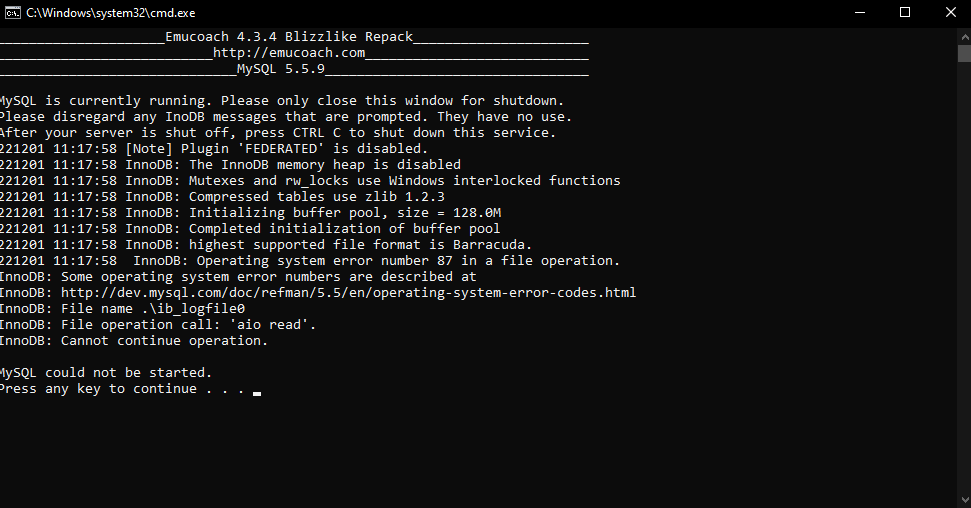Click the blinking cursor after 'Press any key'
The width and height of the screenshot is (971, 508).
(x=257, y=393)
